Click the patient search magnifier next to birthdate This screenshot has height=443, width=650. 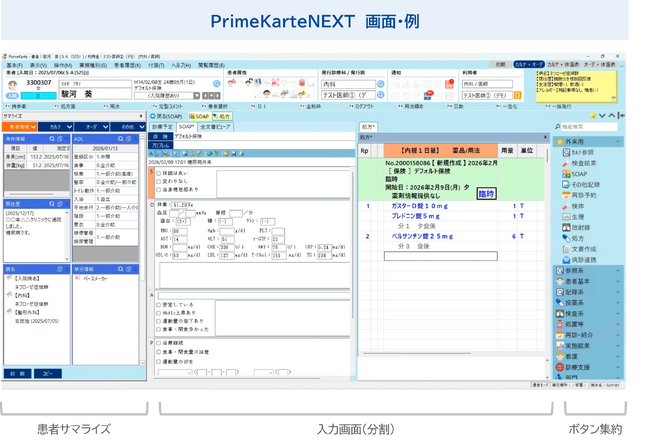216,83
